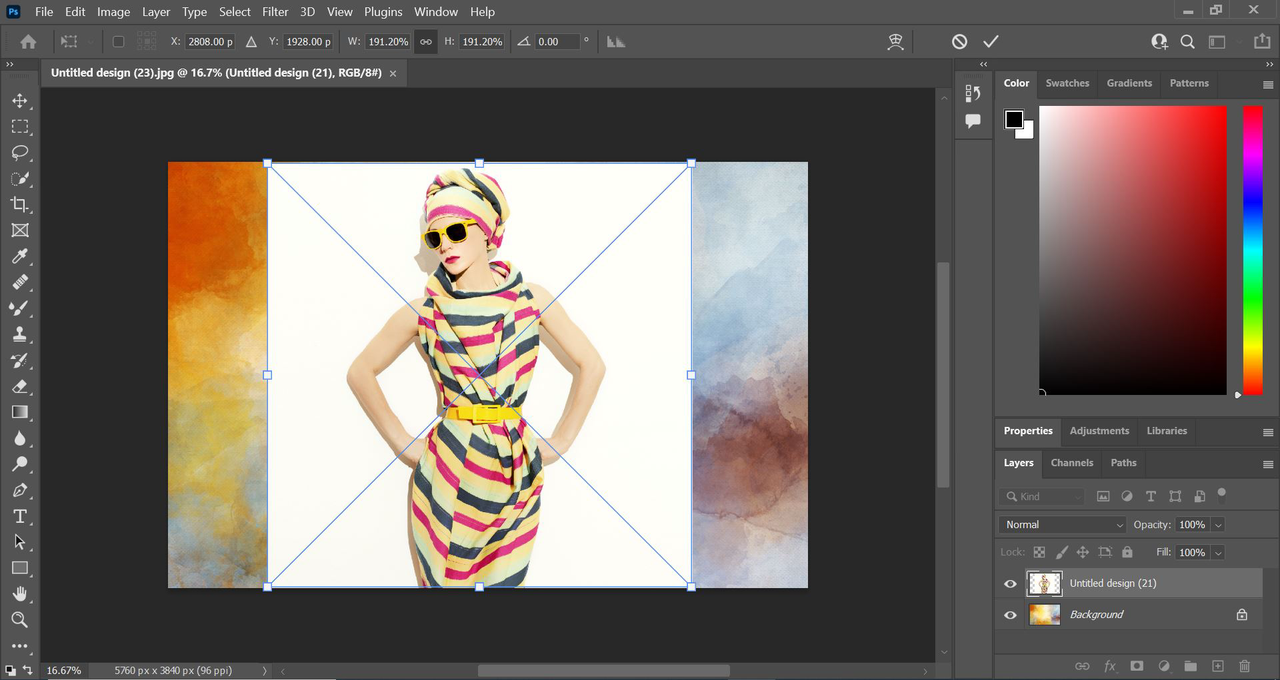Select the Lasso tool
Screen dimensions: 1280x680
19,153
